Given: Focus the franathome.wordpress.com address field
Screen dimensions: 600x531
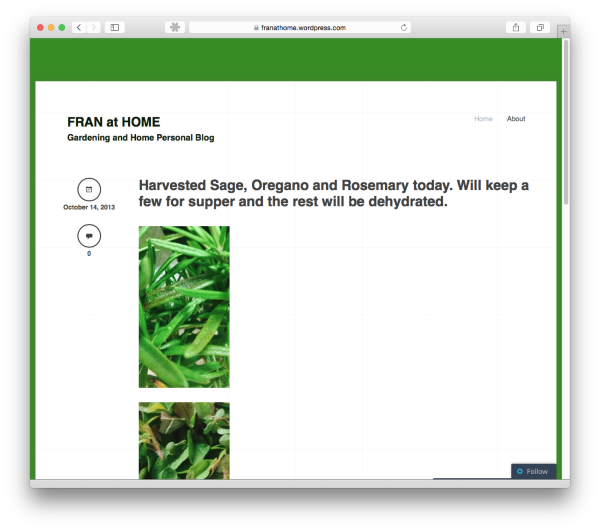Looking at the screenshot, I should pos(300,28).
